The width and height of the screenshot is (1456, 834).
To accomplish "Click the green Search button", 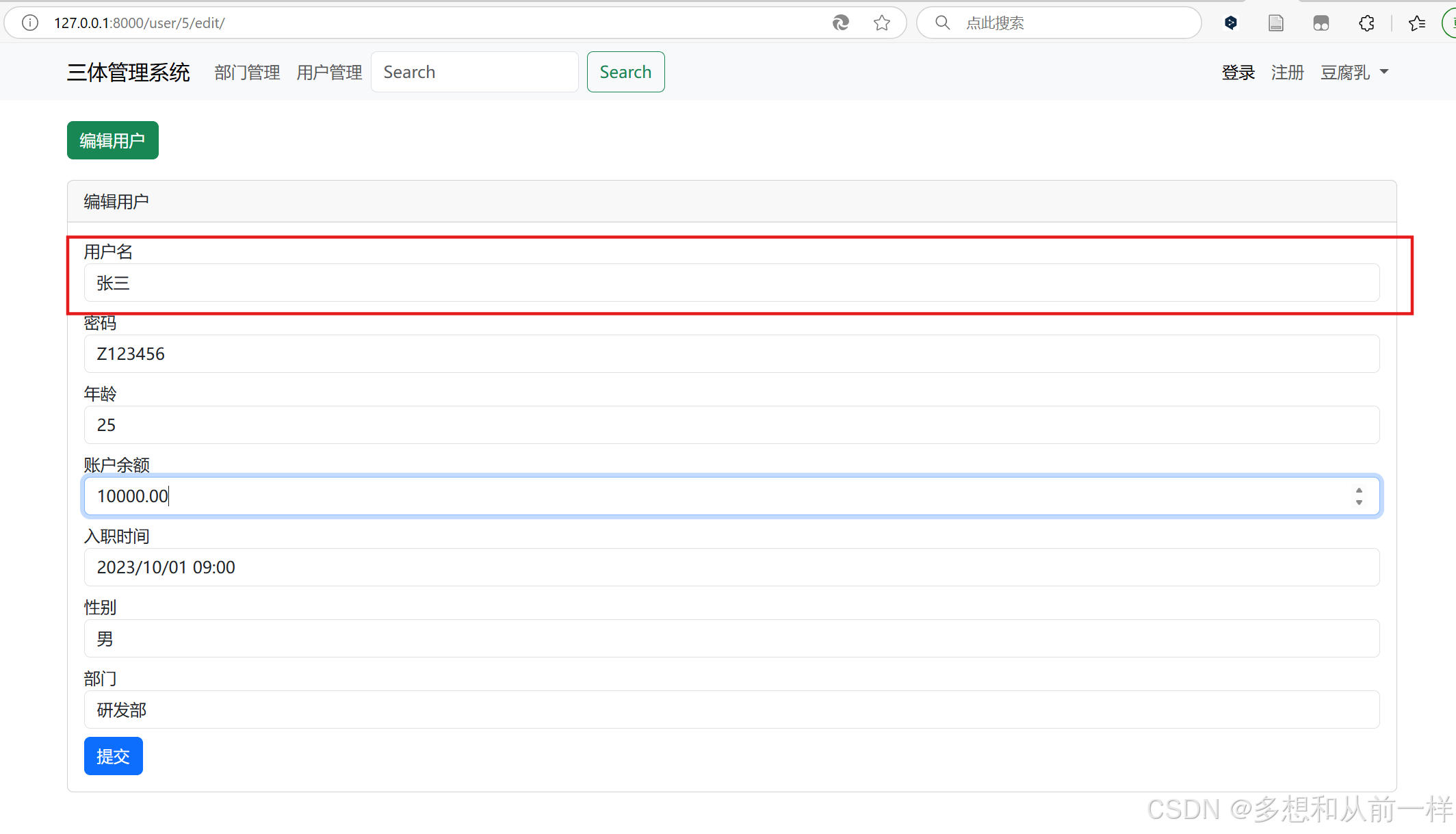I will [x=625, y=72].
